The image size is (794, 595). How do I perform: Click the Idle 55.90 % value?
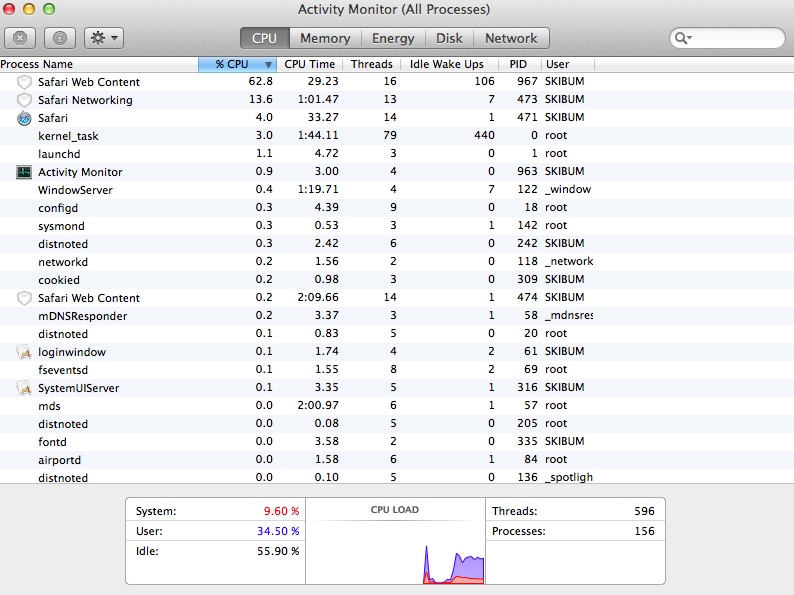[x=278, y=551]
